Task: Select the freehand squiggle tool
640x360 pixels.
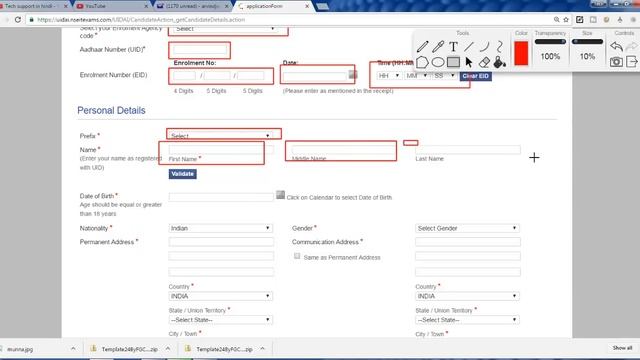Action: pos(500,47)
